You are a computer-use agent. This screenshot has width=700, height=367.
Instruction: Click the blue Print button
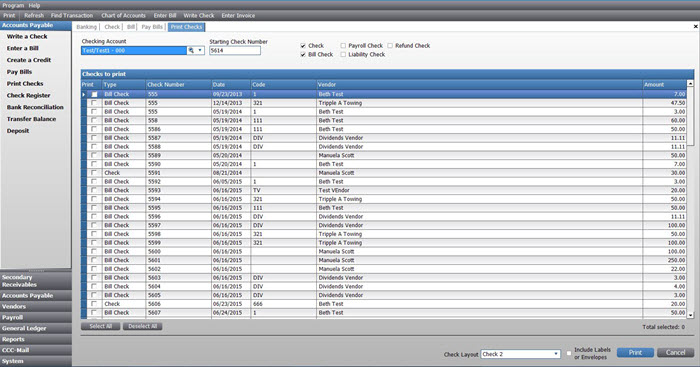pos(635,352)
